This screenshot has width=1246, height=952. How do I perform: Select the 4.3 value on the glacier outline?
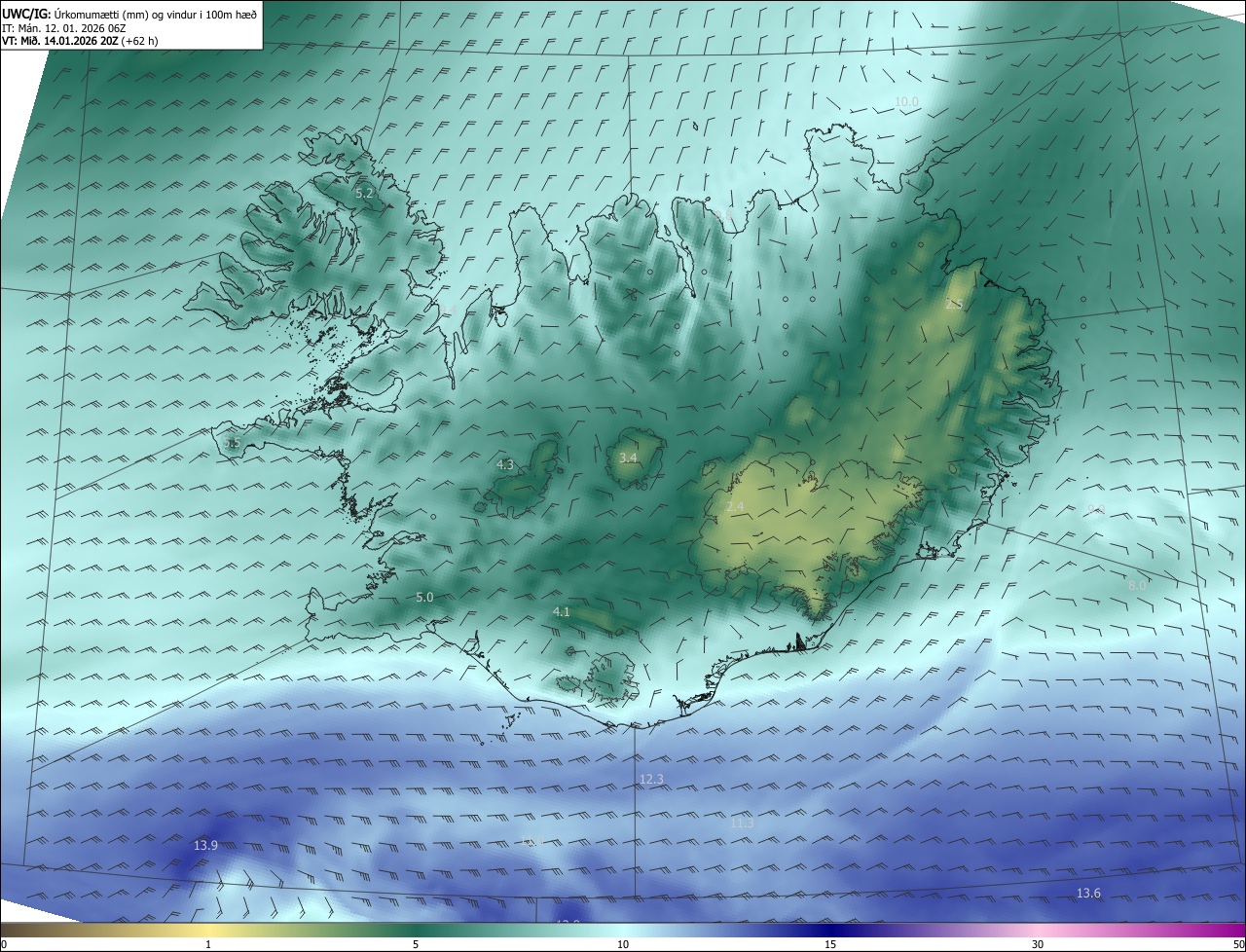[x=505, y=465]
